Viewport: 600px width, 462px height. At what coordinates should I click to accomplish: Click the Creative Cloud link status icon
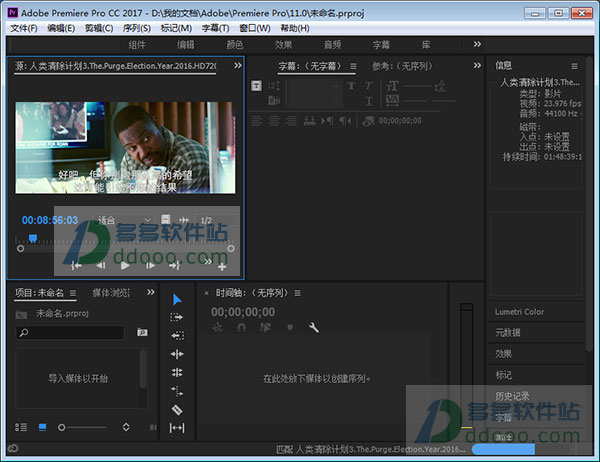click(x=13, y=448)
